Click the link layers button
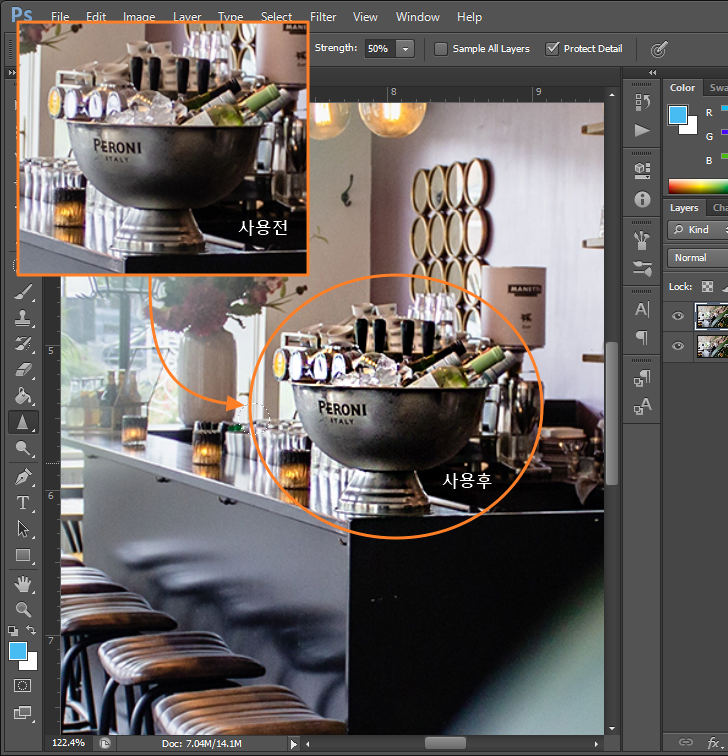728x756 pixels. [686, 742]
